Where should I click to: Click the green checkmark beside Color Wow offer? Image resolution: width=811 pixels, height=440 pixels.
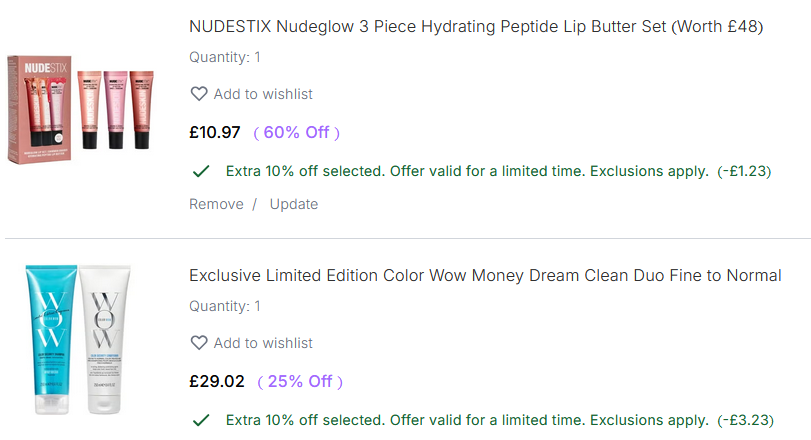pos(200,420)
